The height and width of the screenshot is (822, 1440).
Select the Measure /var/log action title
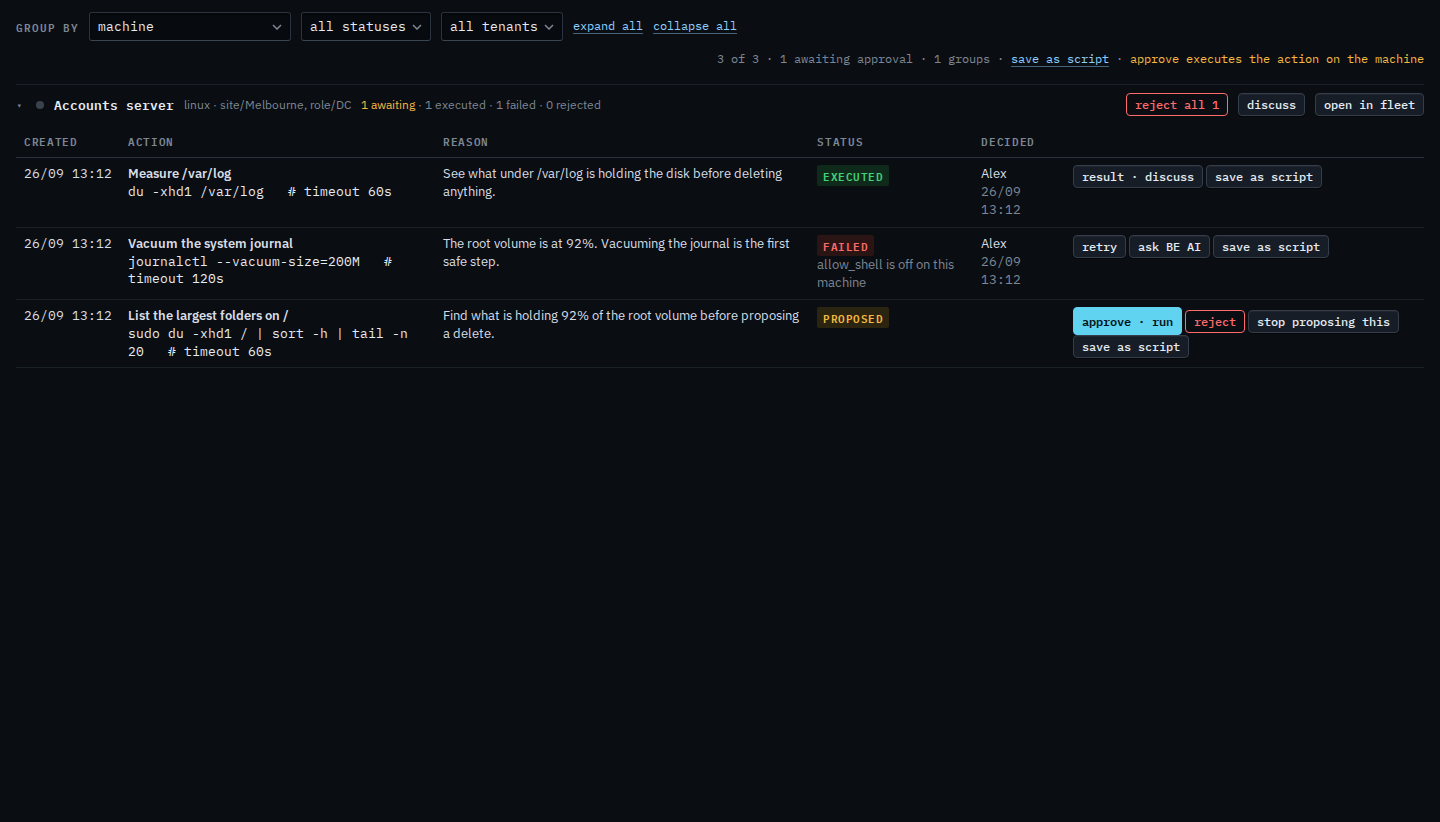(179, 173)
